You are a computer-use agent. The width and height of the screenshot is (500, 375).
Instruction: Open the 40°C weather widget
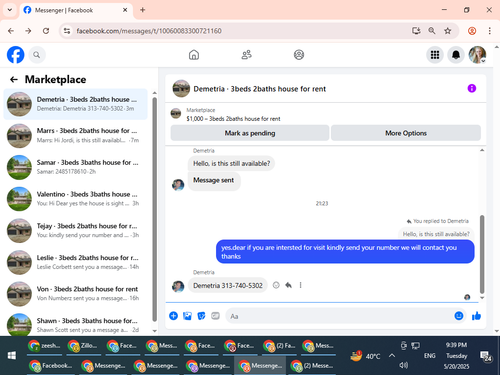[x=365, y=356]
